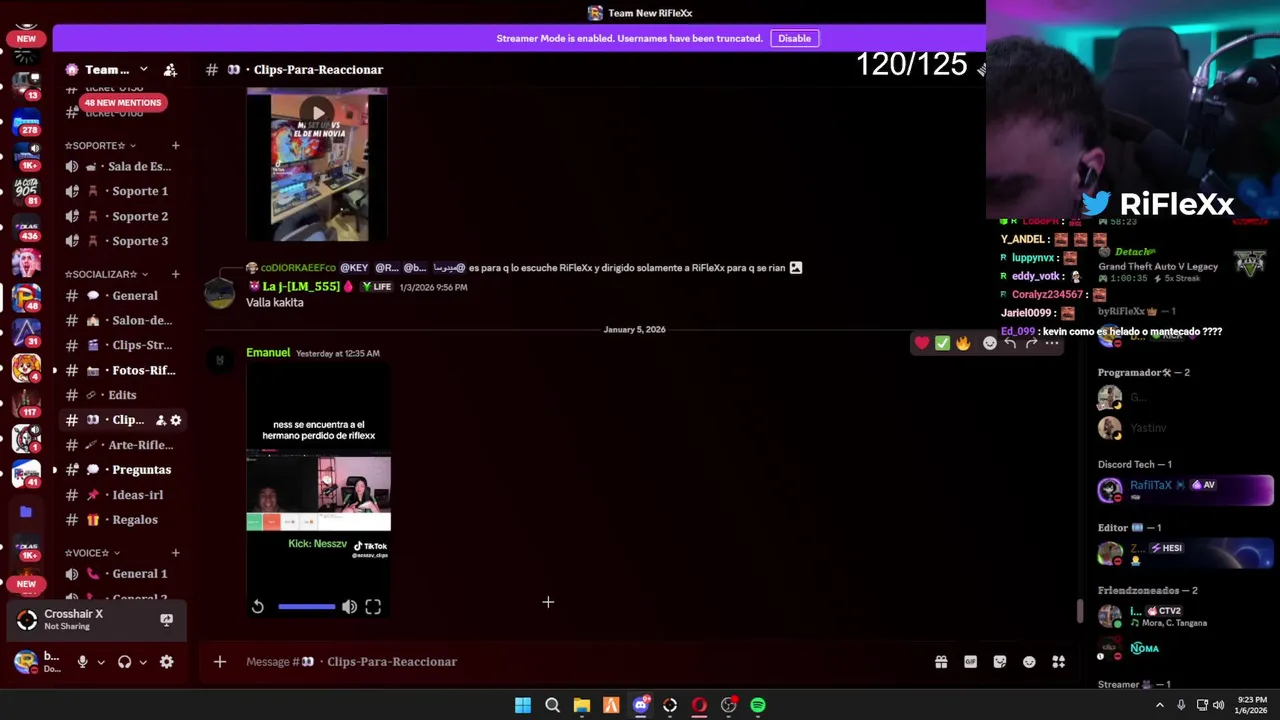Jump to the 48 New Mentions
Image resolution: width=1280 pixels, height=720 pixels.
tap(122, 102)
